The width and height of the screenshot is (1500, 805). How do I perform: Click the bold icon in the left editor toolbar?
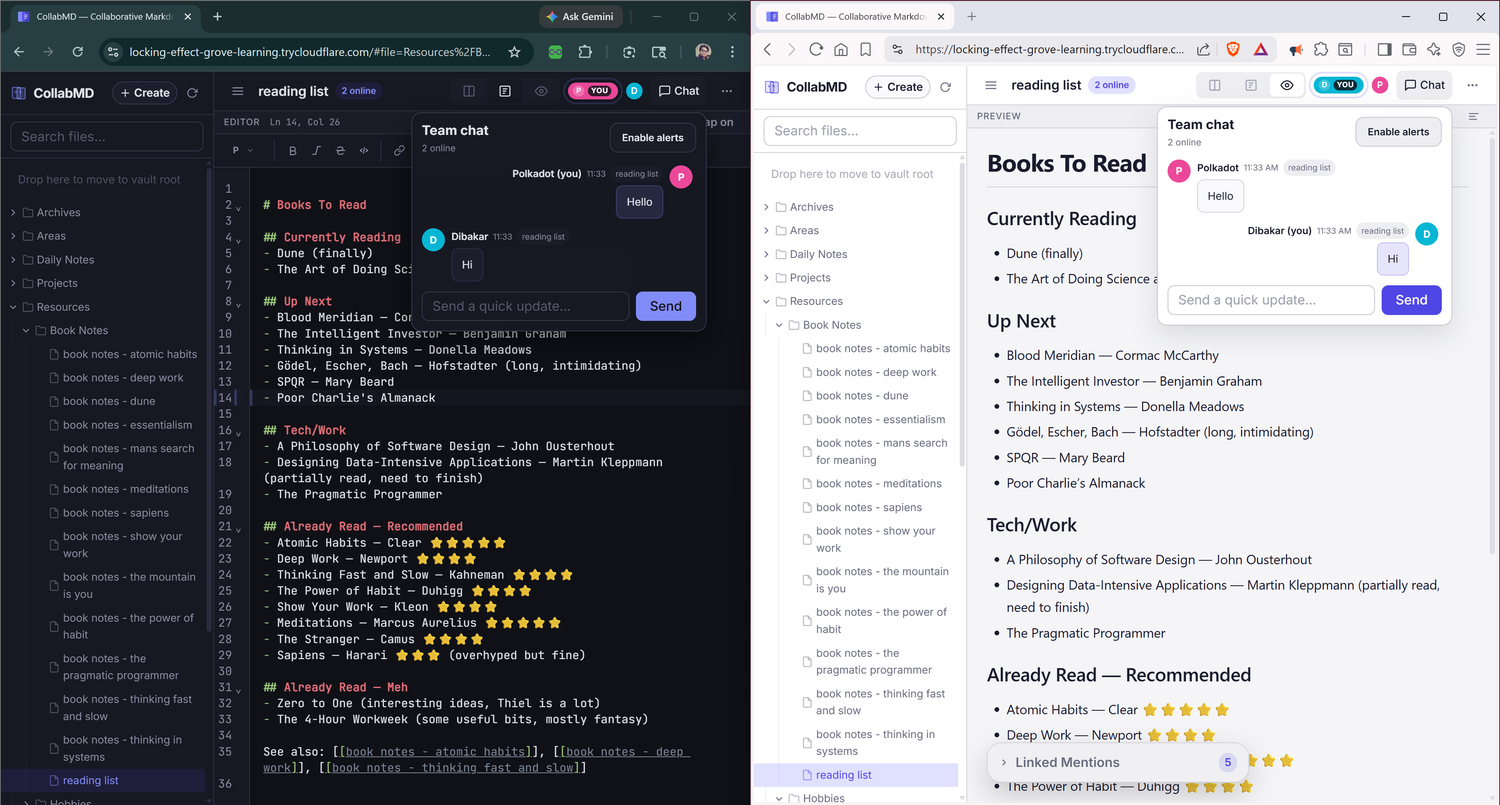coord(293,151)
